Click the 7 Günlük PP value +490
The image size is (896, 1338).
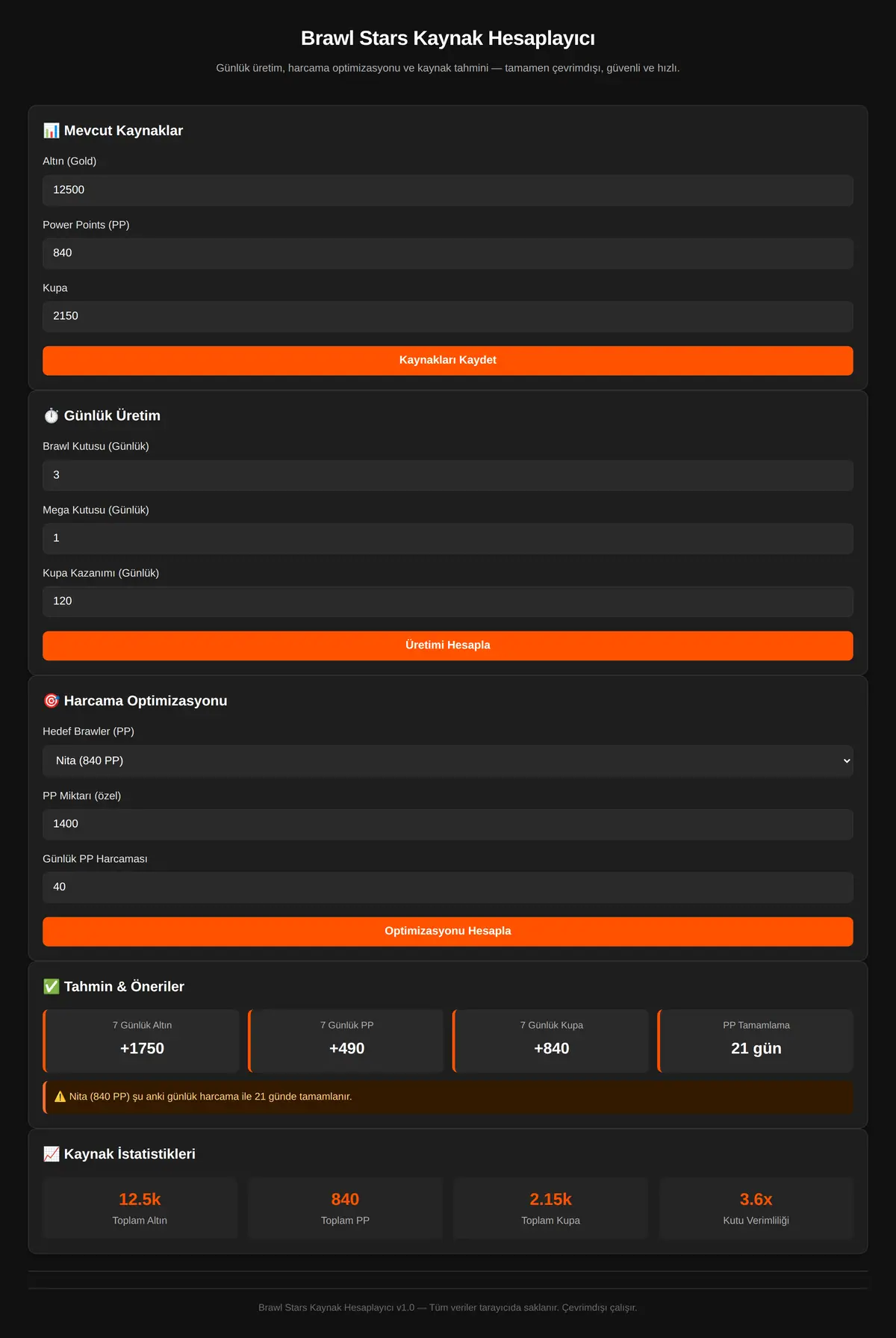click(x=347, y=1048)
